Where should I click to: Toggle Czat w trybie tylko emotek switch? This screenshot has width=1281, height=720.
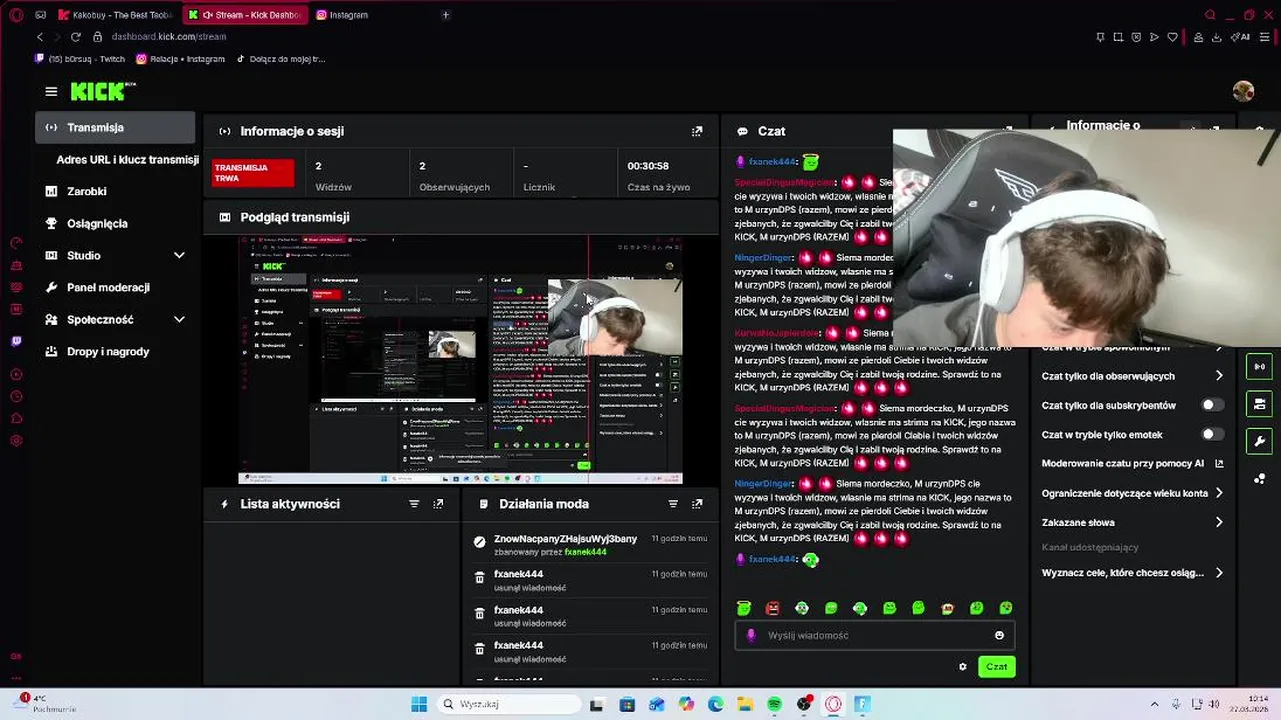click(x=1212, y=434)
